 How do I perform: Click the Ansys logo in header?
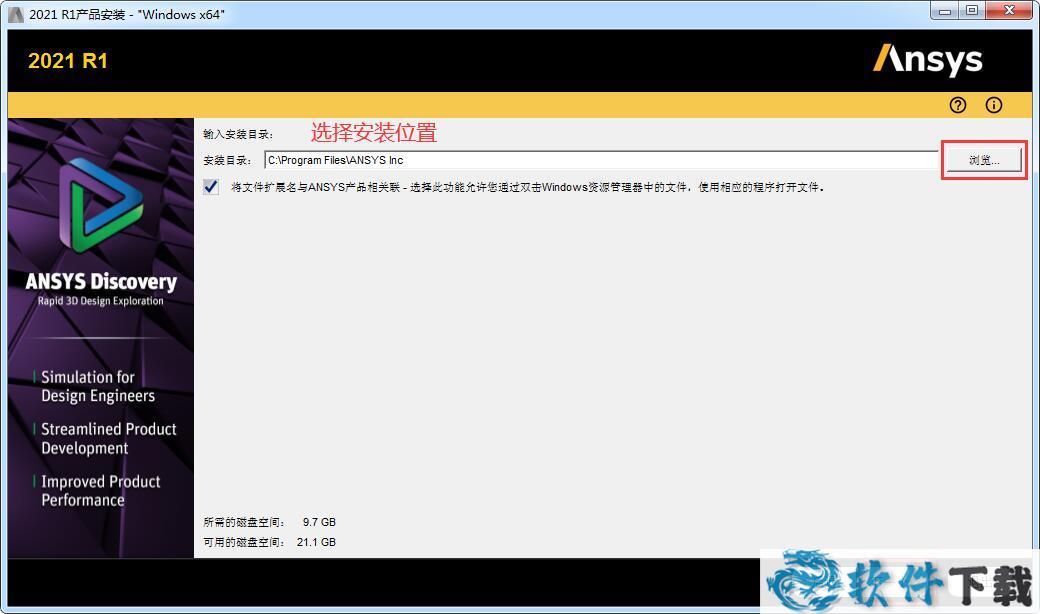click(927, 60)
